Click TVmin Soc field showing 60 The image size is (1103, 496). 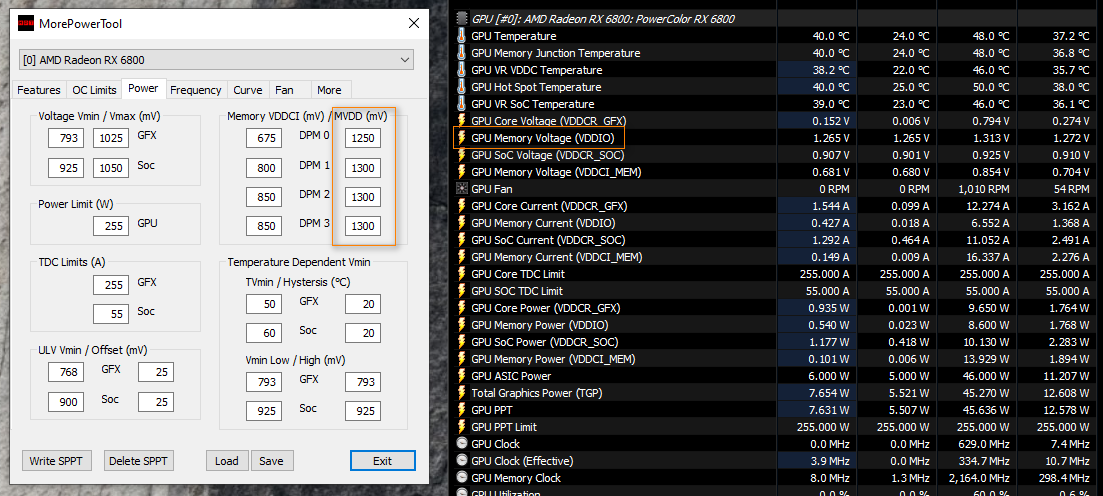coord(264,333)
